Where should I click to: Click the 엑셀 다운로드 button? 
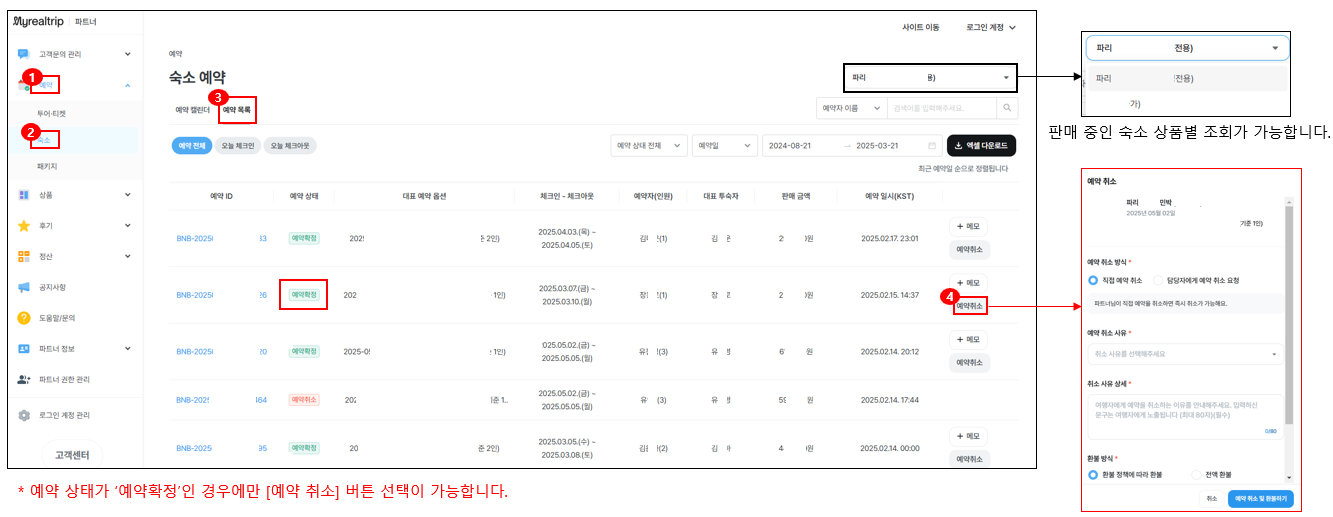(981, 146)
